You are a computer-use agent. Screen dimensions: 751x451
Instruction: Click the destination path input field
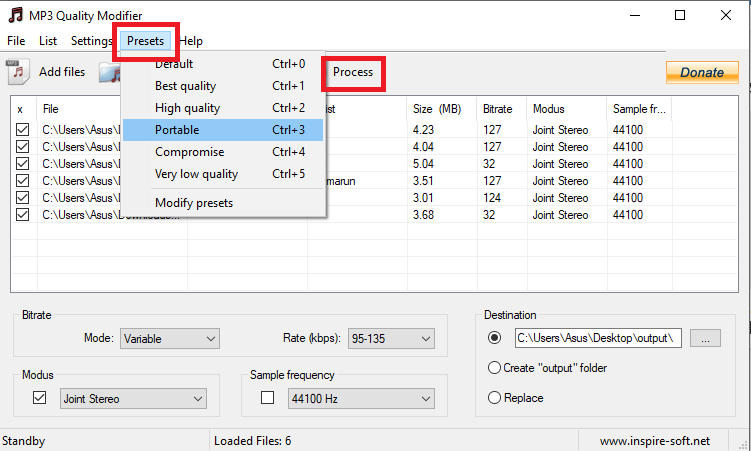(x=598, y=338)
